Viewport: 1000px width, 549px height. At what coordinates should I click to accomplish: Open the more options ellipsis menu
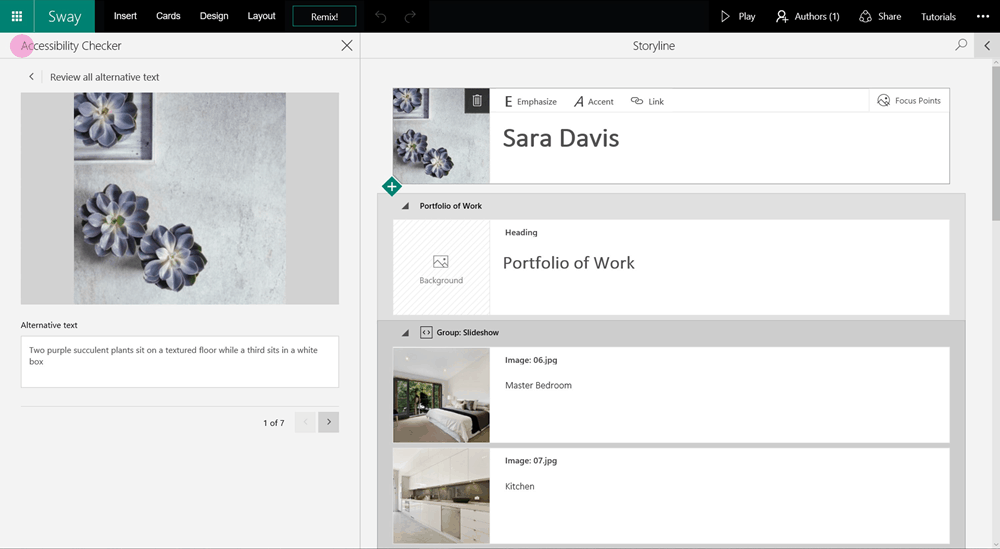click(982, 16)
